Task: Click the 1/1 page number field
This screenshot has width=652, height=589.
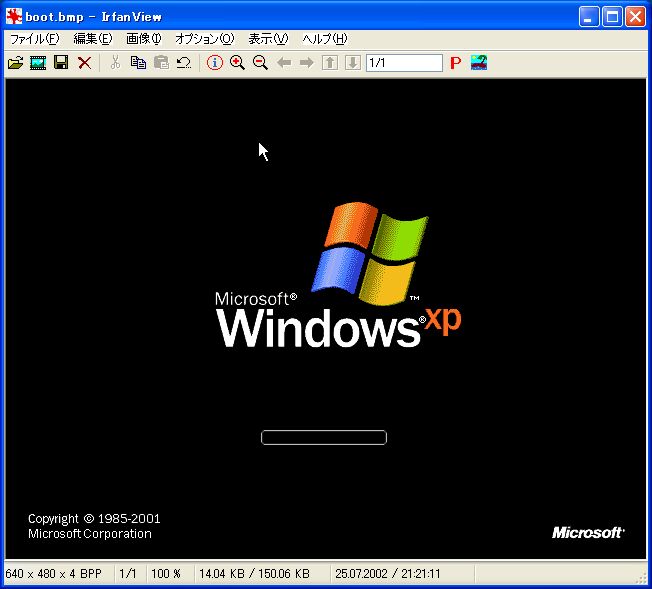Action: 404,63
